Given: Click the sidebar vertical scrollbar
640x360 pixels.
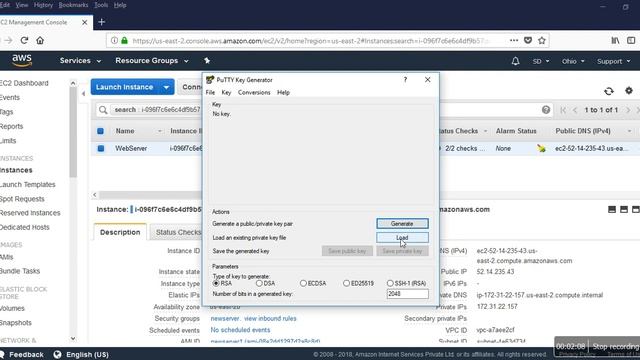Looking at the screenshot, I should click(73, 133).
